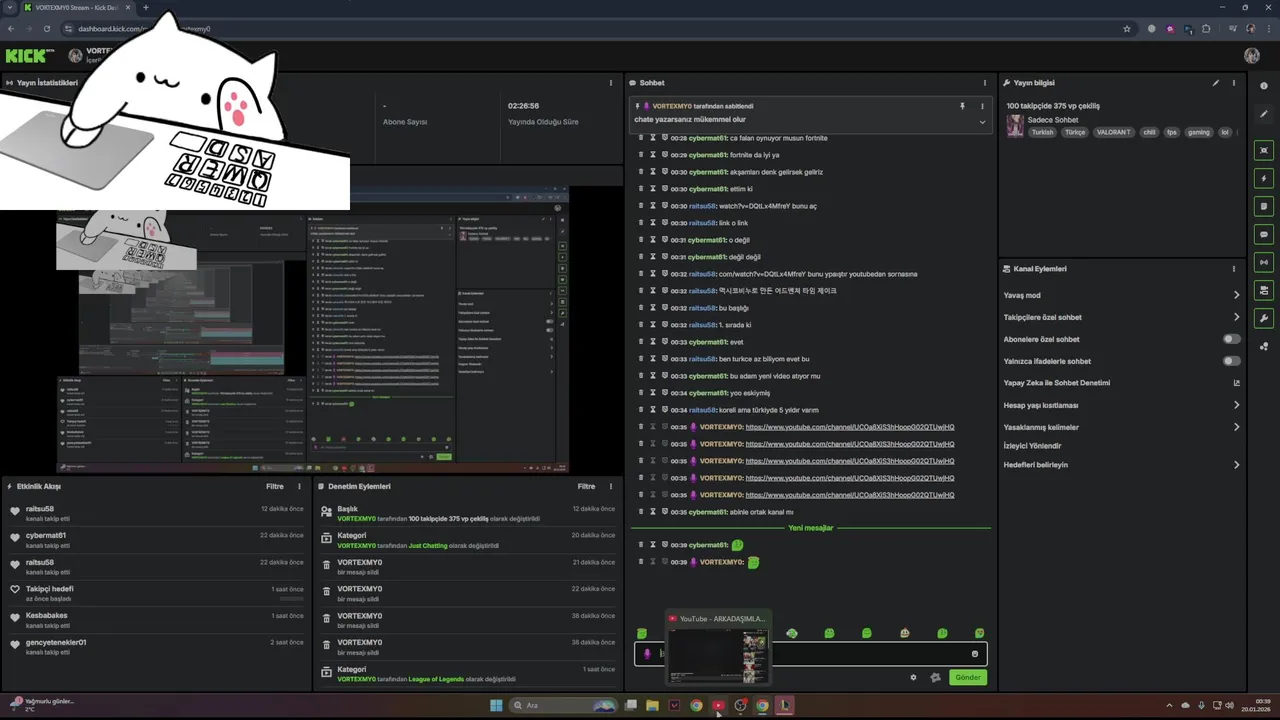Open three-dot menu in Sohbet panel header

pos(986,83)
